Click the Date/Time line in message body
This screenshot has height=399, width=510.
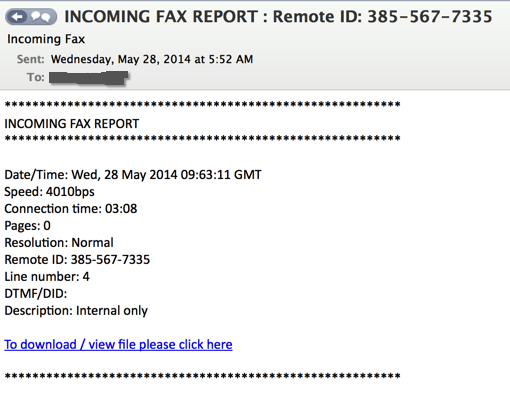133,175
